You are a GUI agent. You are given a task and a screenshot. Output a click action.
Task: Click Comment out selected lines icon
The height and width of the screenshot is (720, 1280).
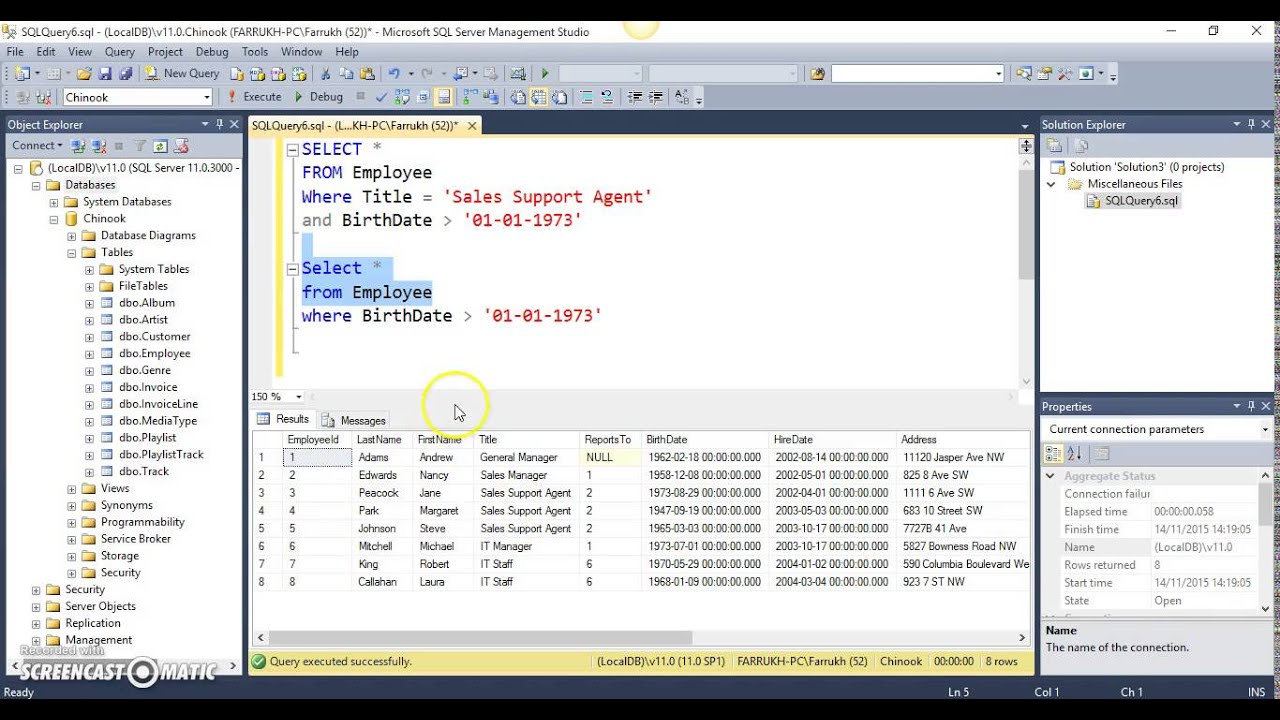(x=586, y=97)
